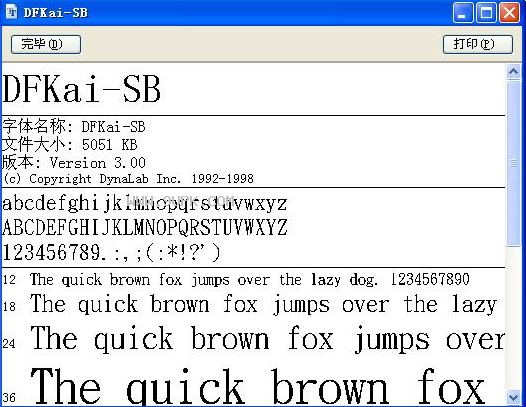
Task: Click the vertical scrollbar thumb
Action: tap(513, 163)
